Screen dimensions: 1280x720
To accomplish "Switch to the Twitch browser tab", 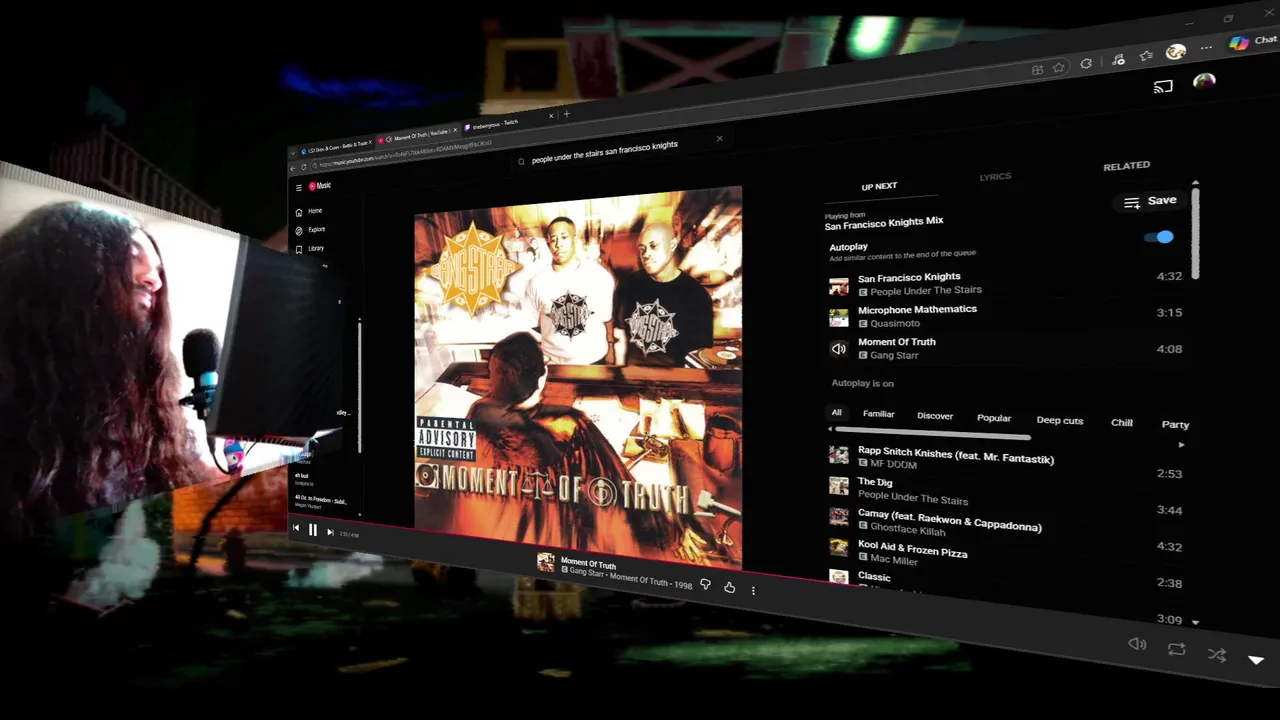I will point(507,125).
